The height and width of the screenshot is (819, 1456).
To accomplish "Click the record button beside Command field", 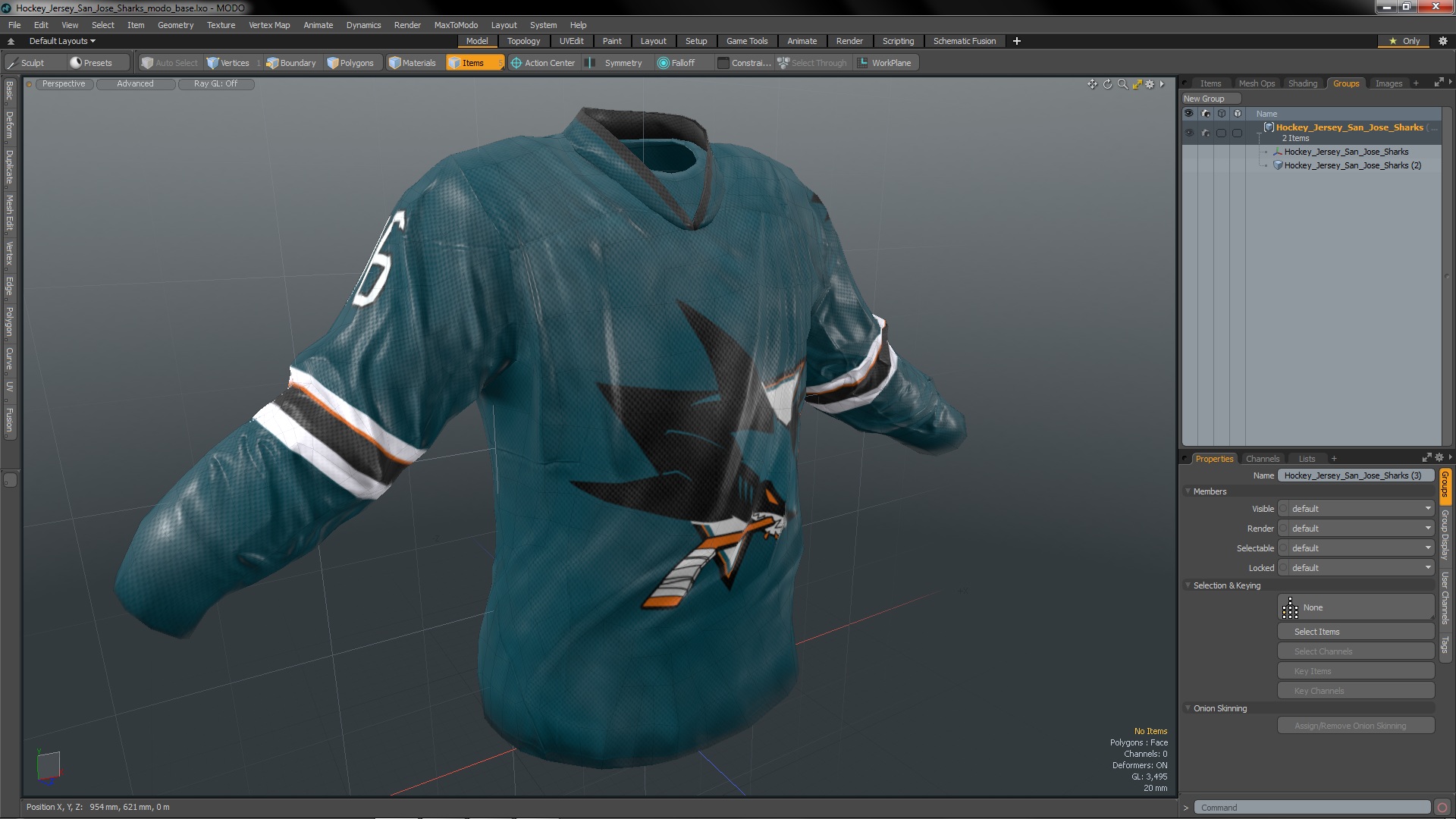I will [1442, 808].
